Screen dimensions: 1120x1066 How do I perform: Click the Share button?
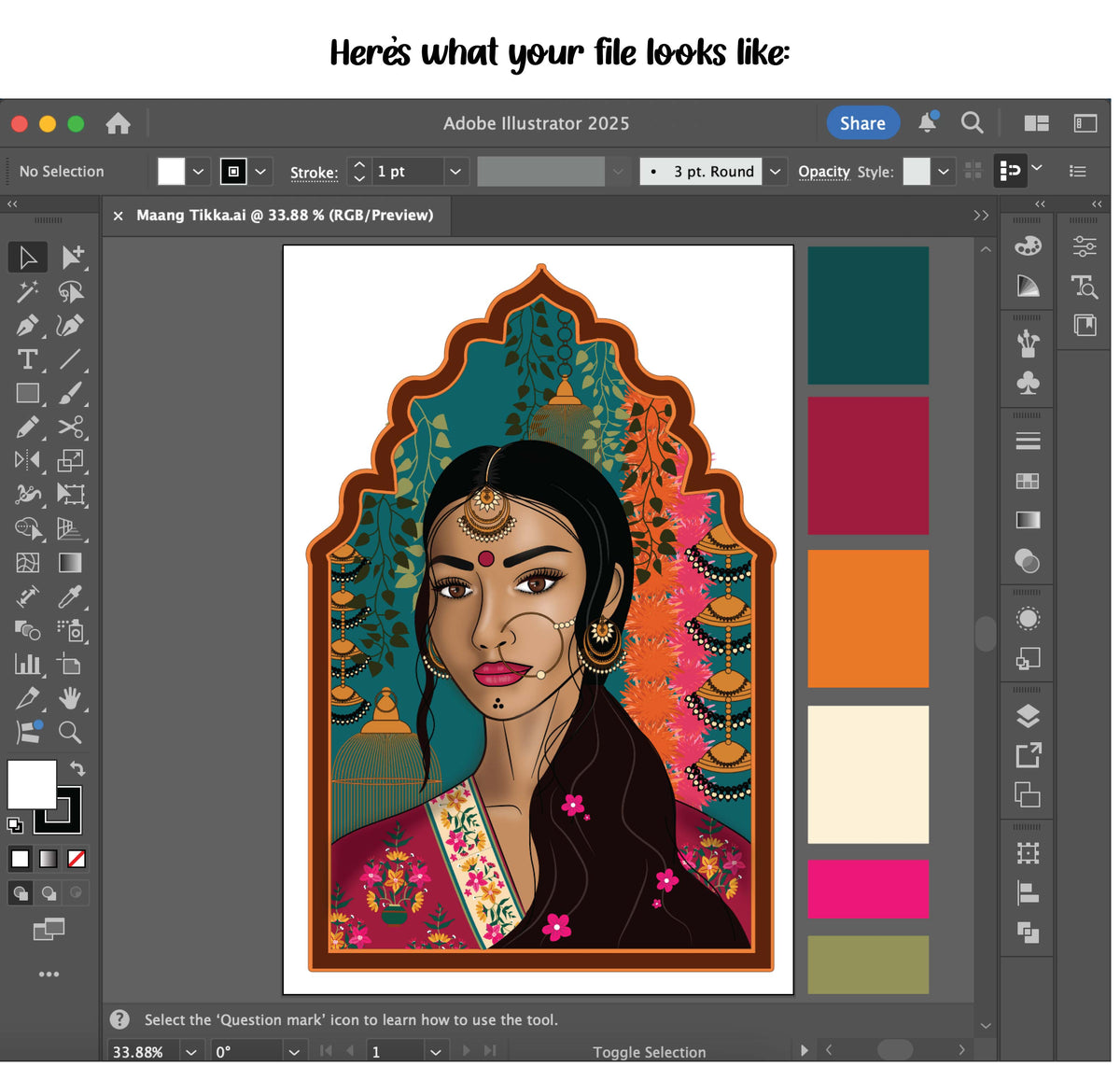pos(862,123)
